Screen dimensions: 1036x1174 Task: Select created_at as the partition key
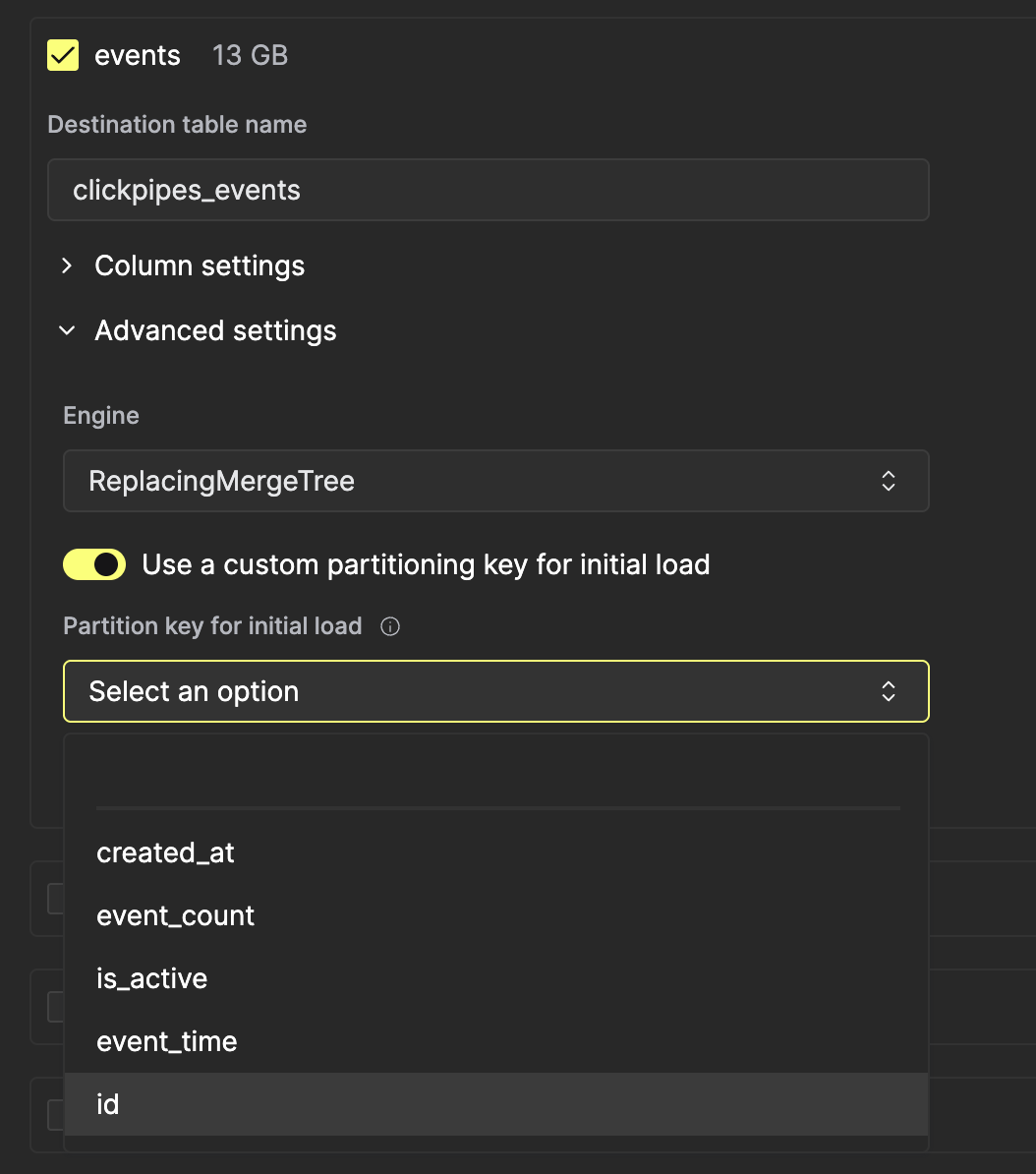coord(165,852)
